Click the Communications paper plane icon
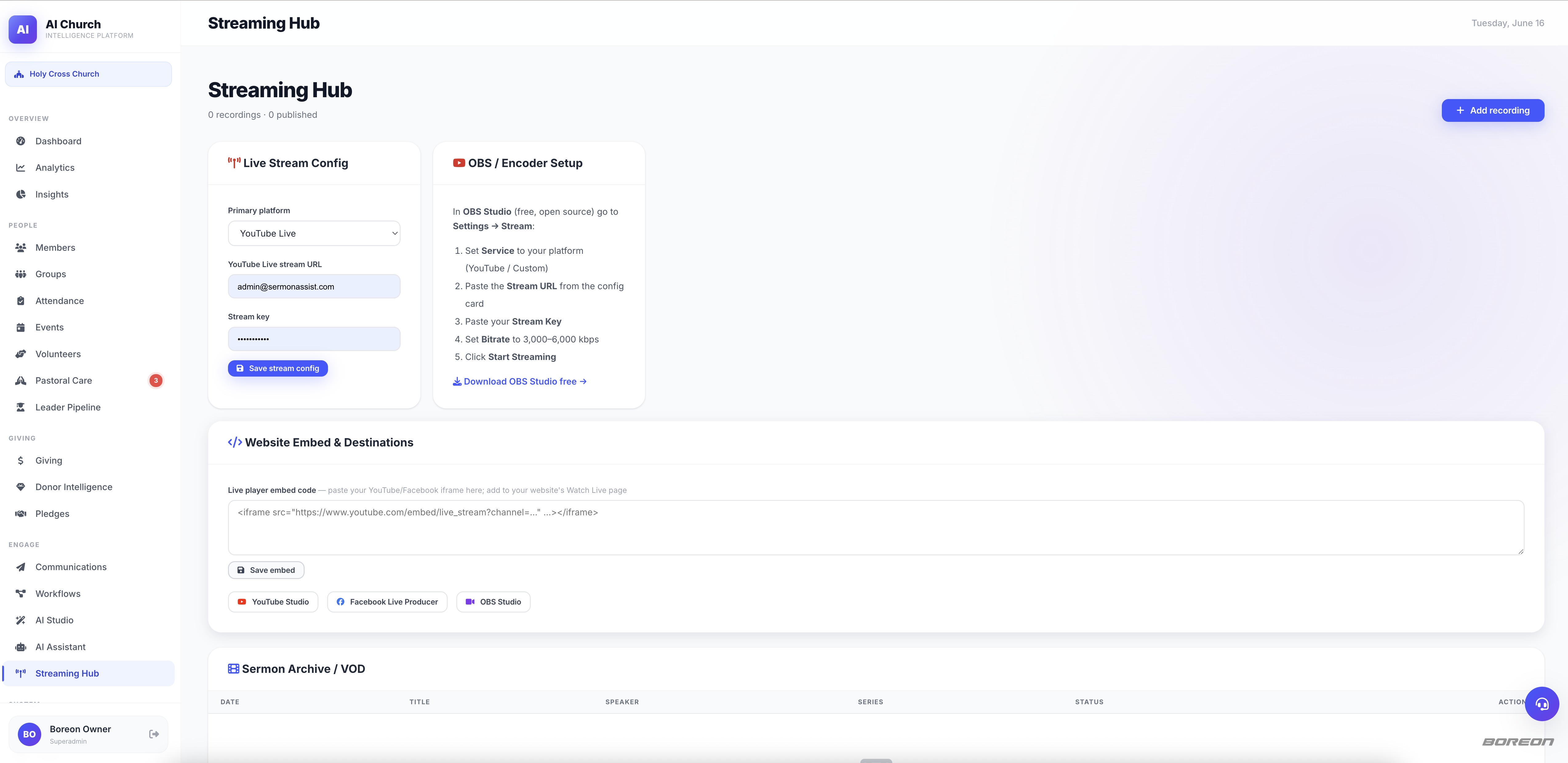The image size is (1568, 763). click(x=21, y=567)
